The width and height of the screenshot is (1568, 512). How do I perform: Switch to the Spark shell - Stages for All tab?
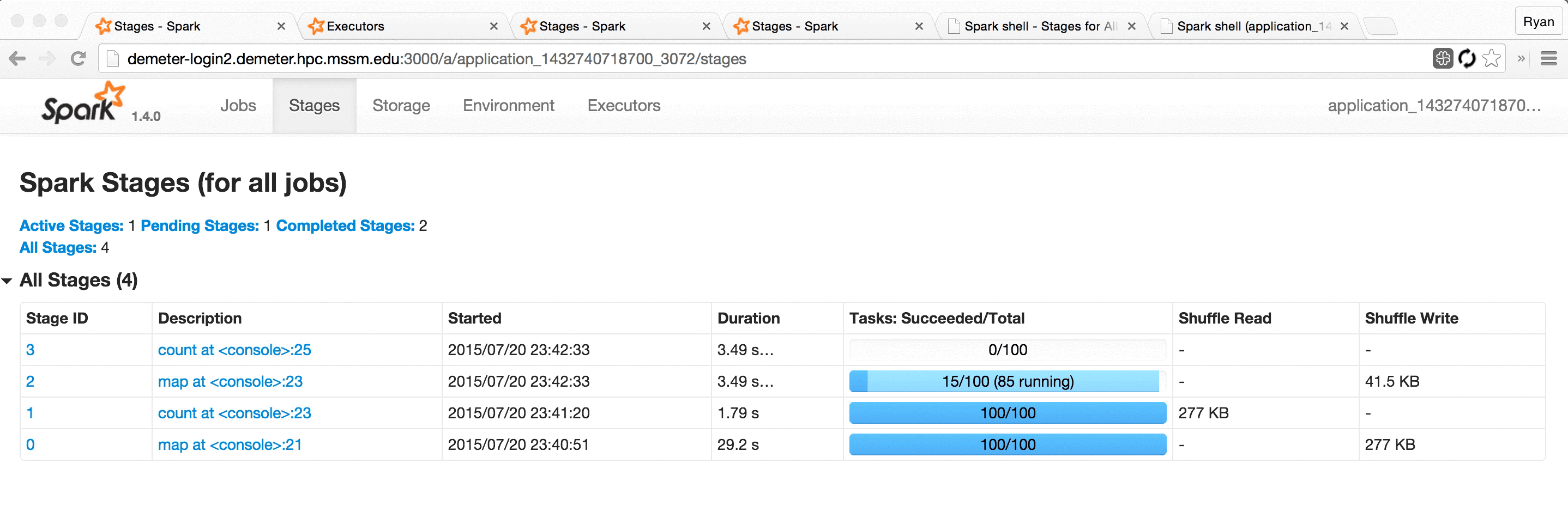[x=1040, y=26]
